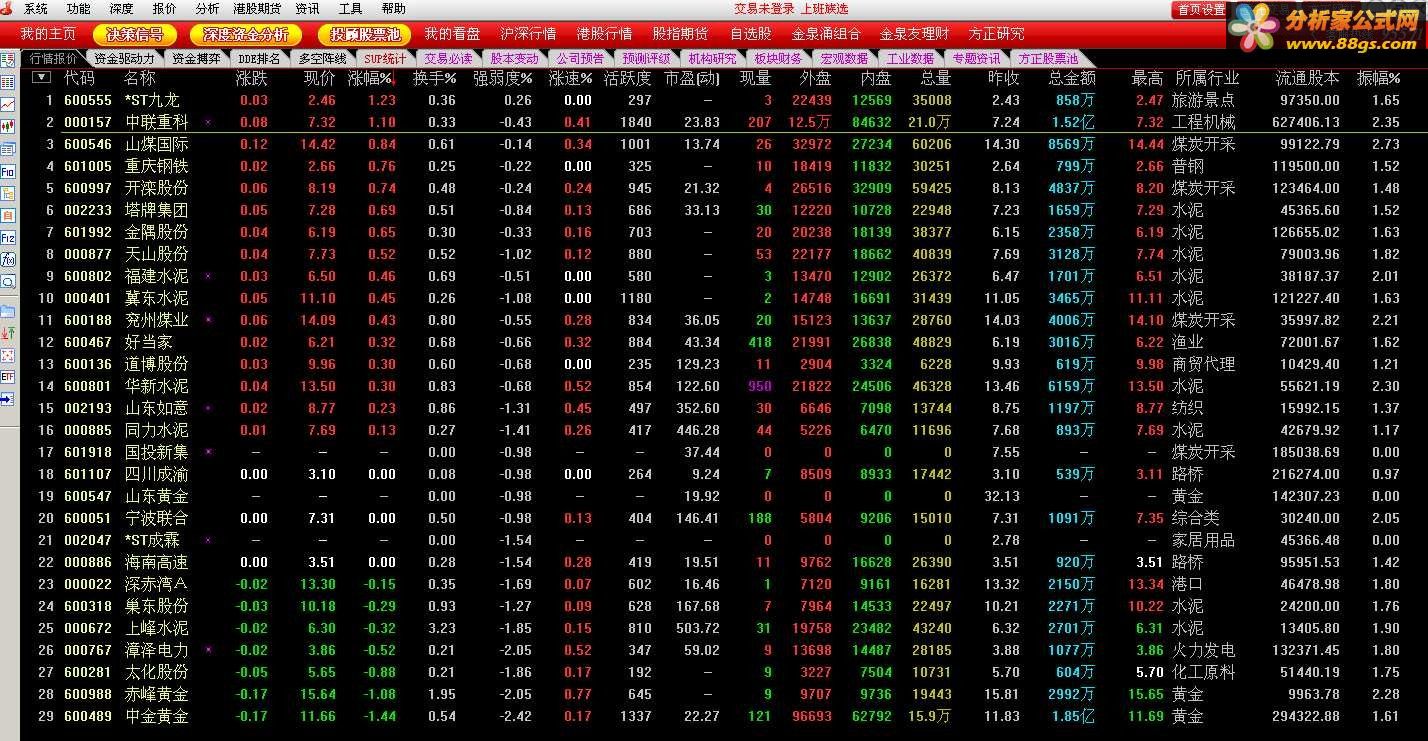Switch to the 多空阵线 tab
The height and width of the screenshot is (741, 1428).
(322, 59)
